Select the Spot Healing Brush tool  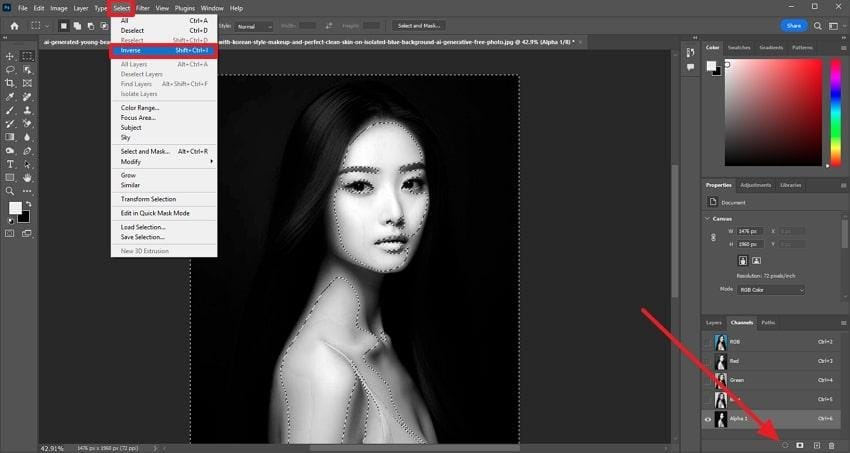[27, 97]
